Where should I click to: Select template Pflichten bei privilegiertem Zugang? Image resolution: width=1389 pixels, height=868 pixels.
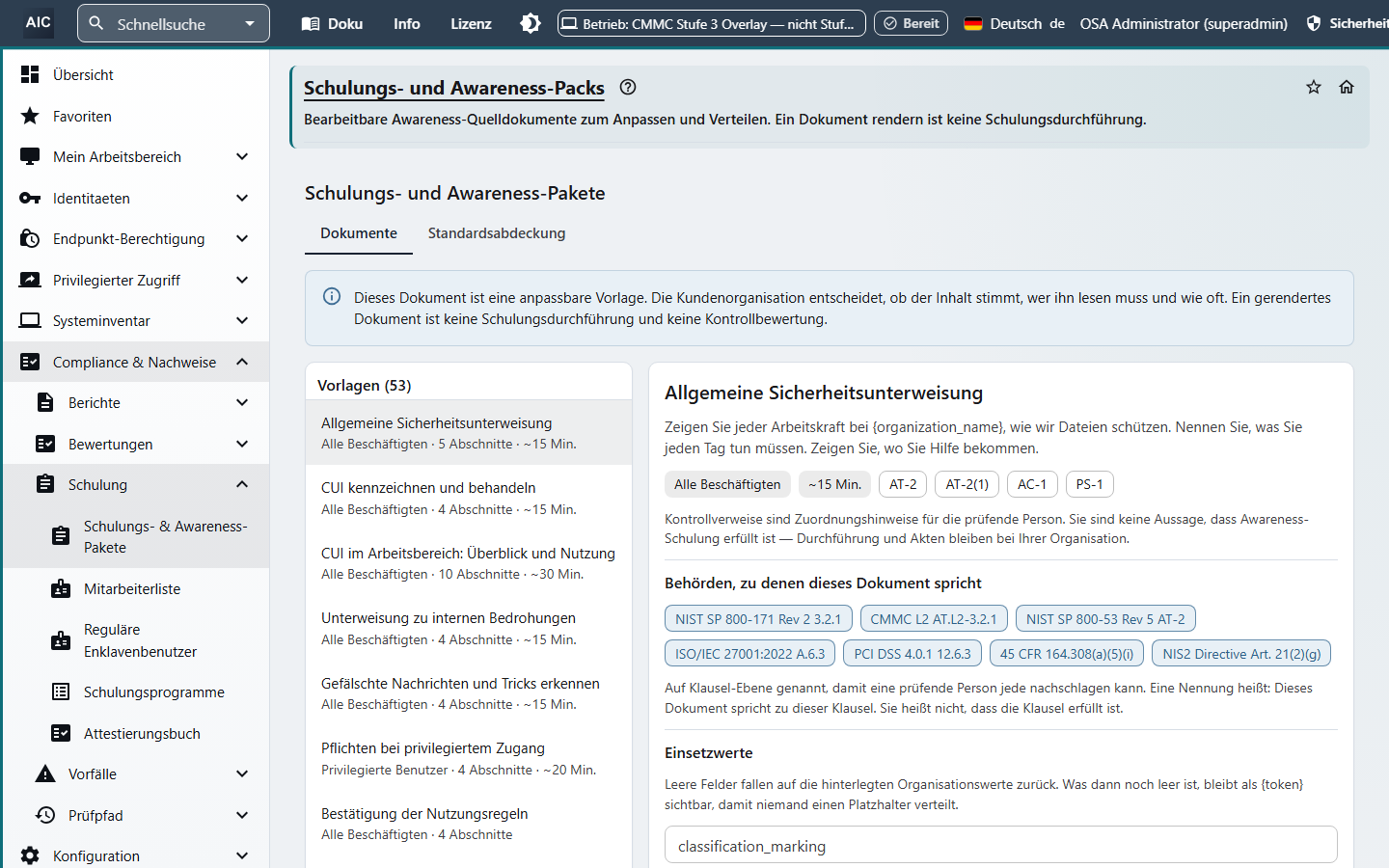[x=469, y=758]
